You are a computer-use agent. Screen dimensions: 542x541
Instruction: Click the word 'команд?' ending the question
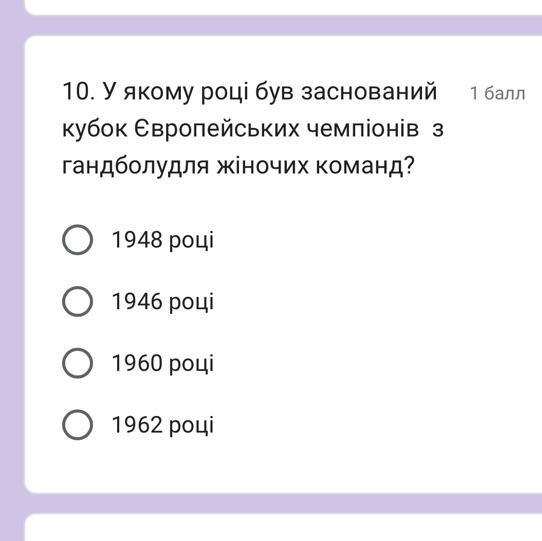point(365,166)
